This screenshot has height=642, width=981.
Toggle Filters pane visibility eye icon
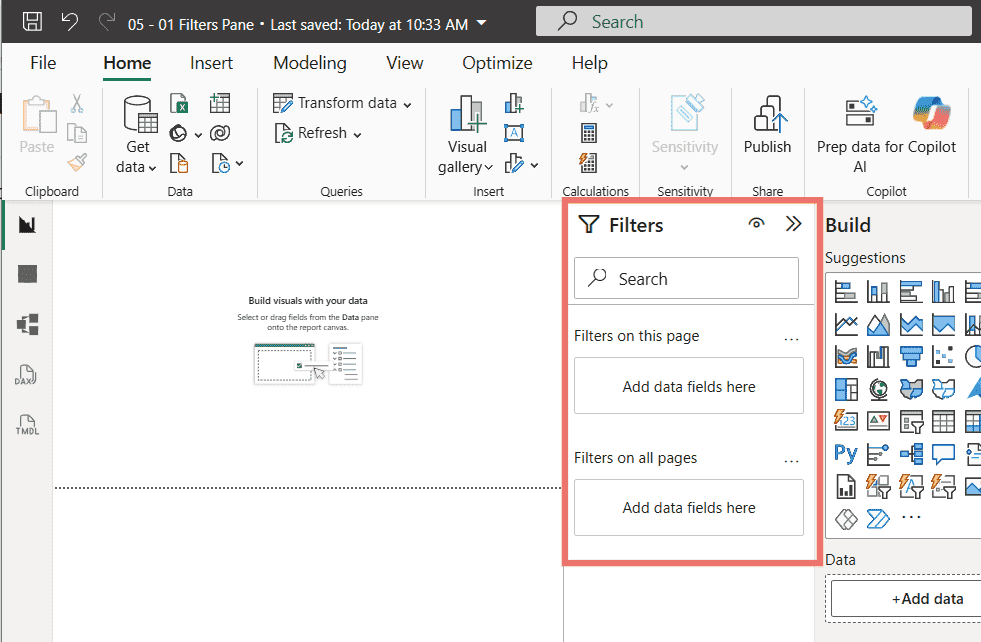[x=756, y=223]
